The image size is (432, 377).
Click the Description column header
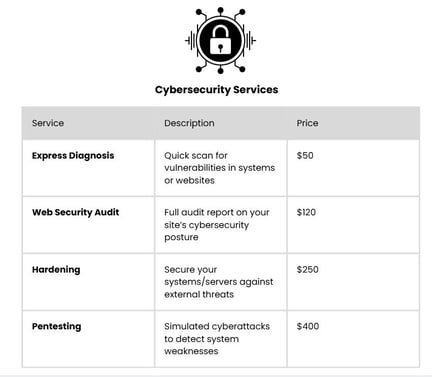tap(189, 123)
